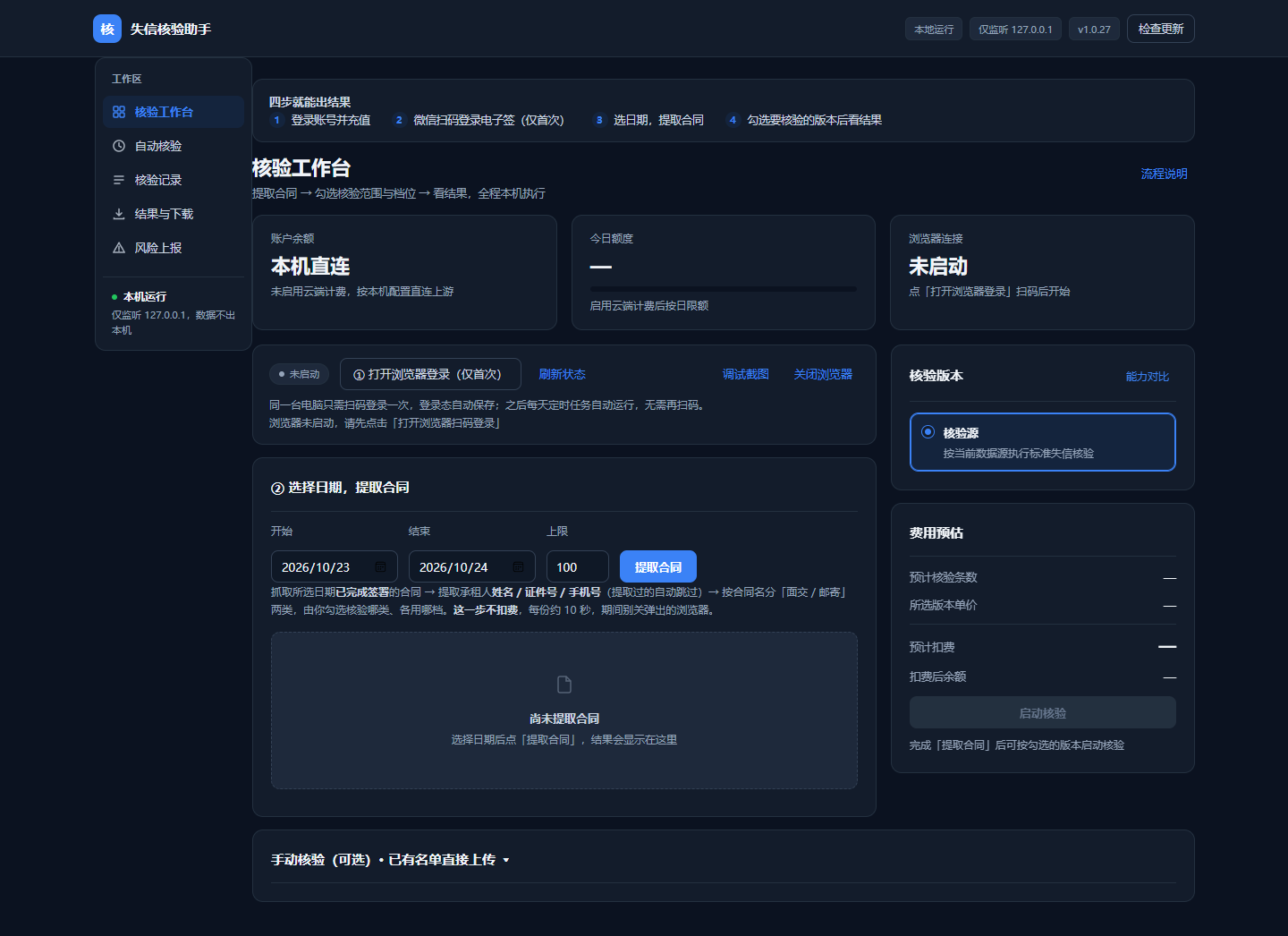
Task: Click step 1 登录账号并充值
Action: pyautogui.click(x=320, y=120)
